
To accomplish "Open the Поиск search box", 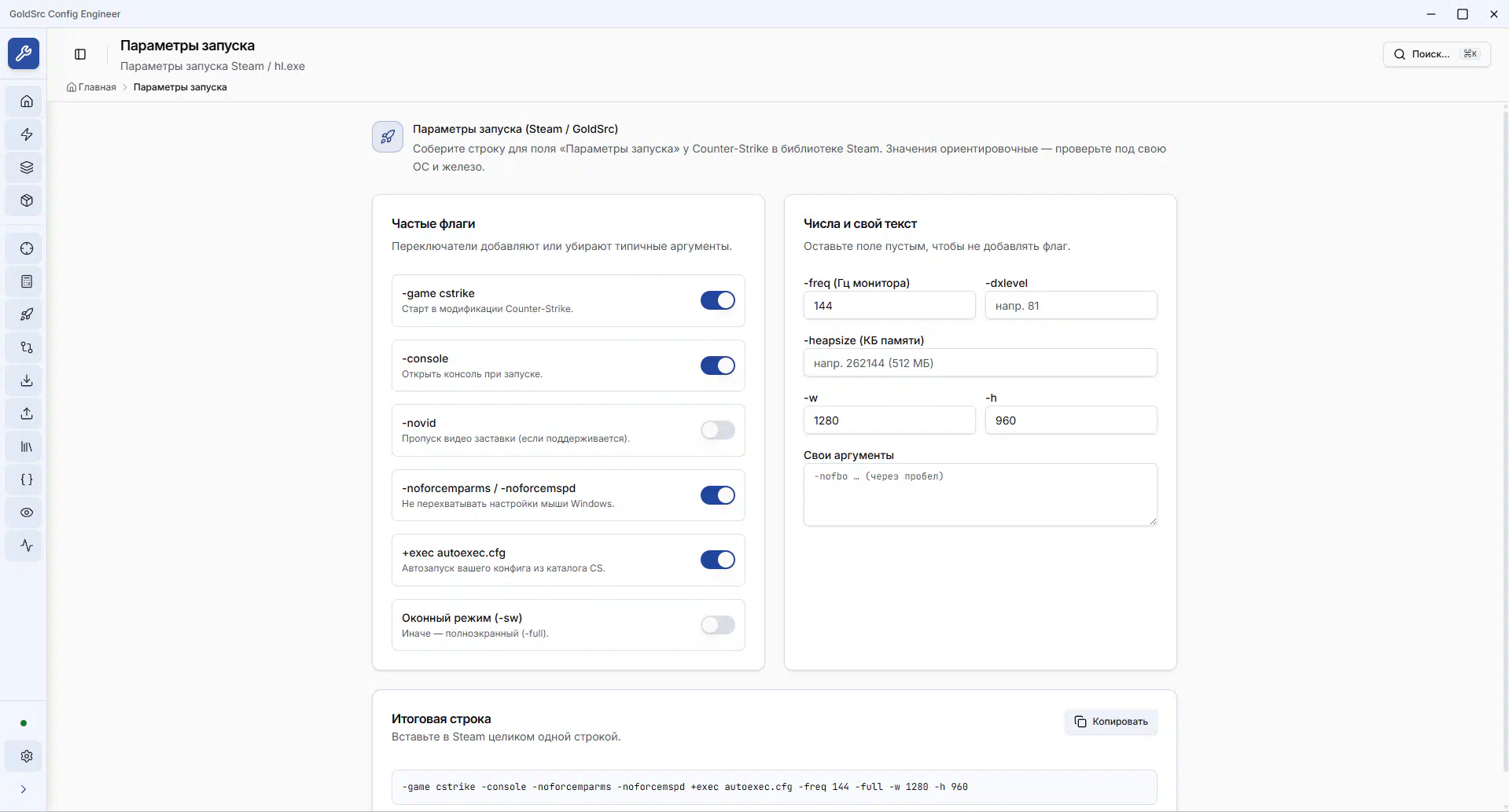I will tap(1436, 54).
